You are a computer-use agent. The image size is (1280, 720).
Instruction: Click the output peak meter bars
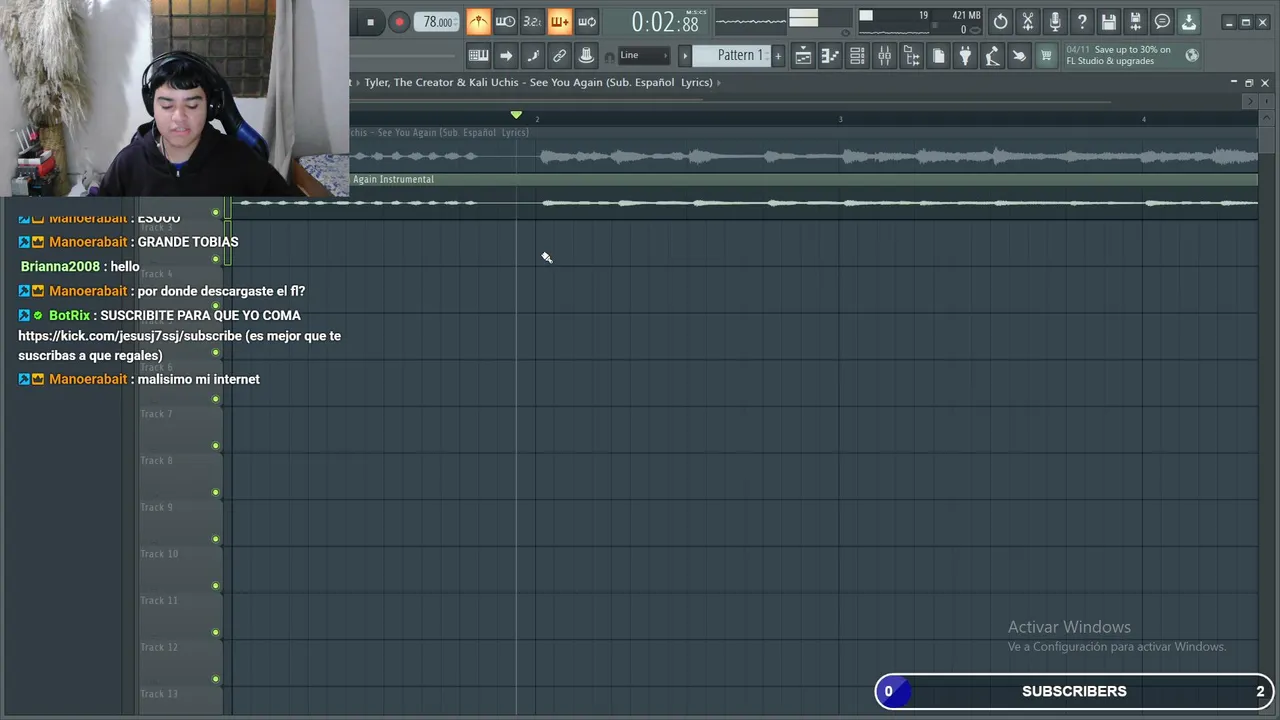point(803,19)
